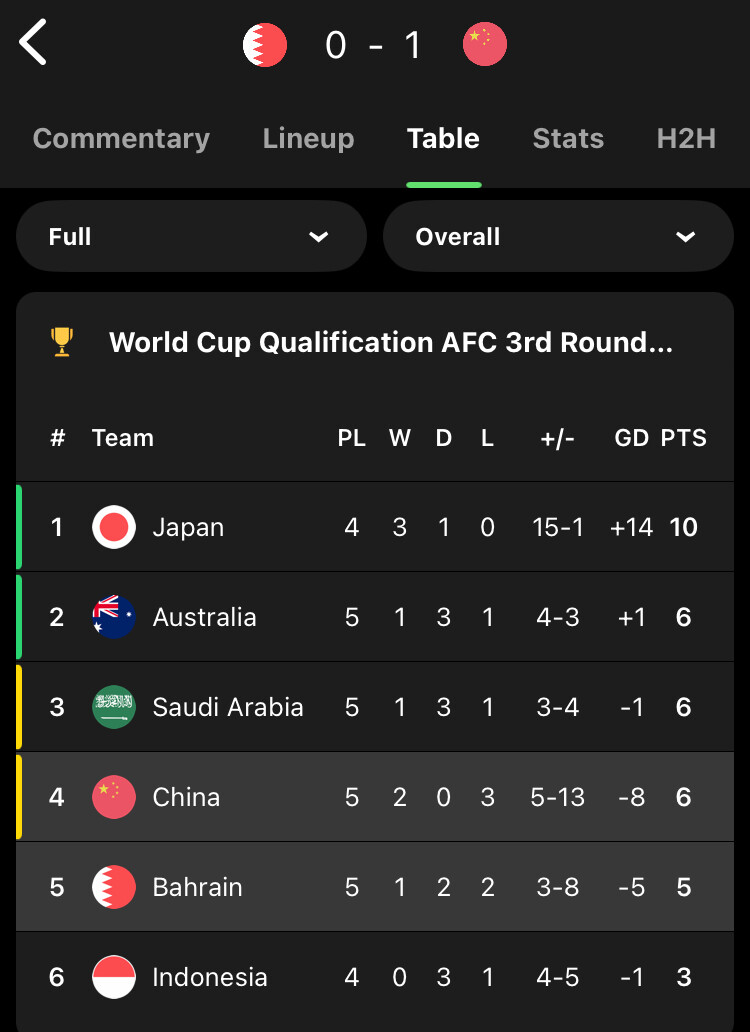This screenshot has height=1032, width=750.
Task: Tap Australia's flag icon in table
Action: pyautogui.click(x=114, y=617)
